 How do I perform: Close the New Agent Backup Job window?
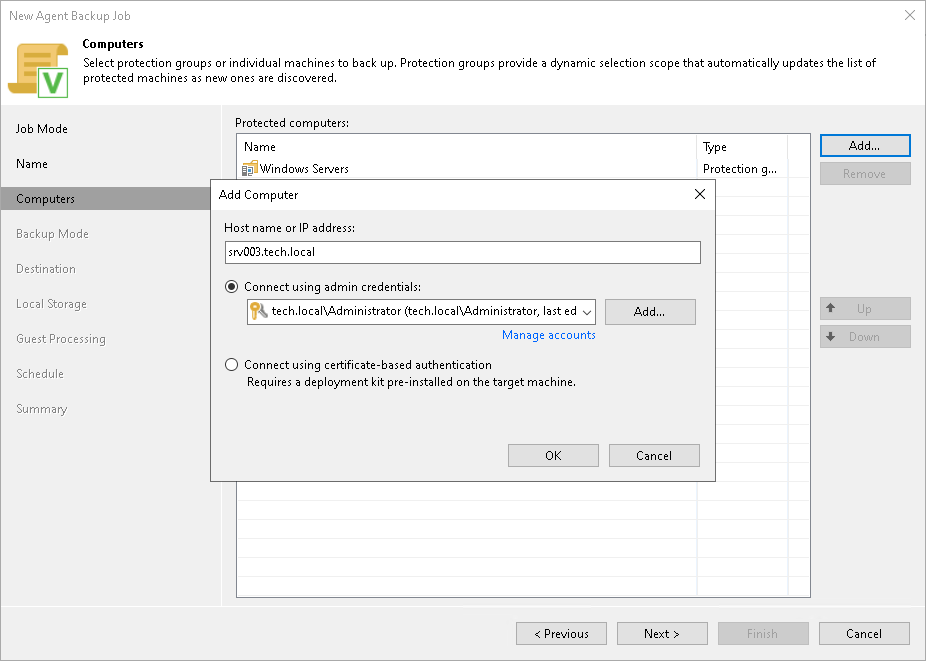909,15
